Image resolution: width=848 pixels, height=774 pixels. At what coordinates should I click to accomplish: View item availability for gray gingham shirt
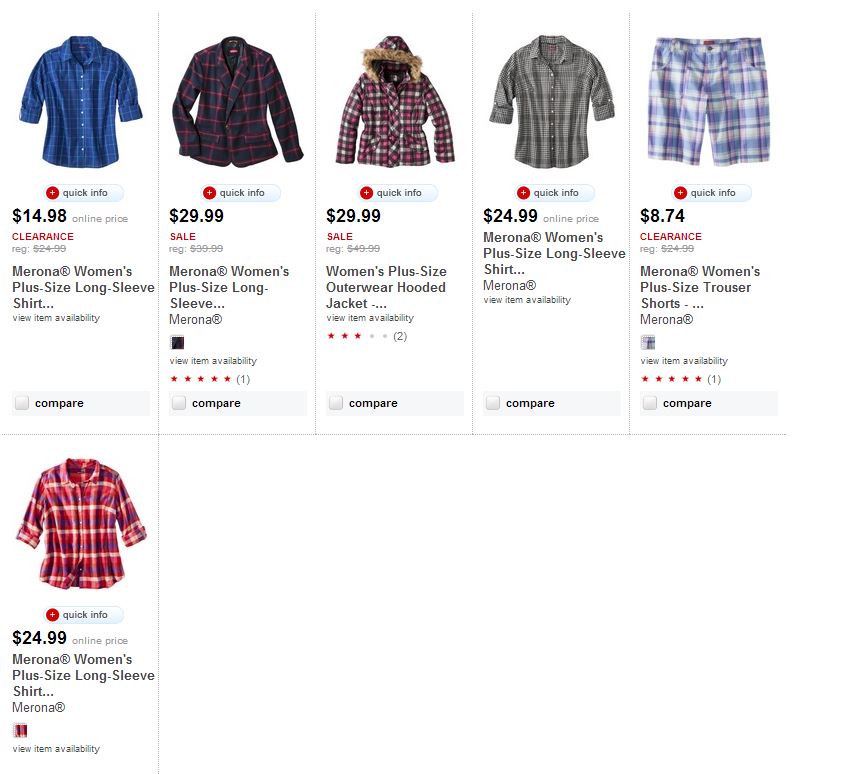[527, 300]
